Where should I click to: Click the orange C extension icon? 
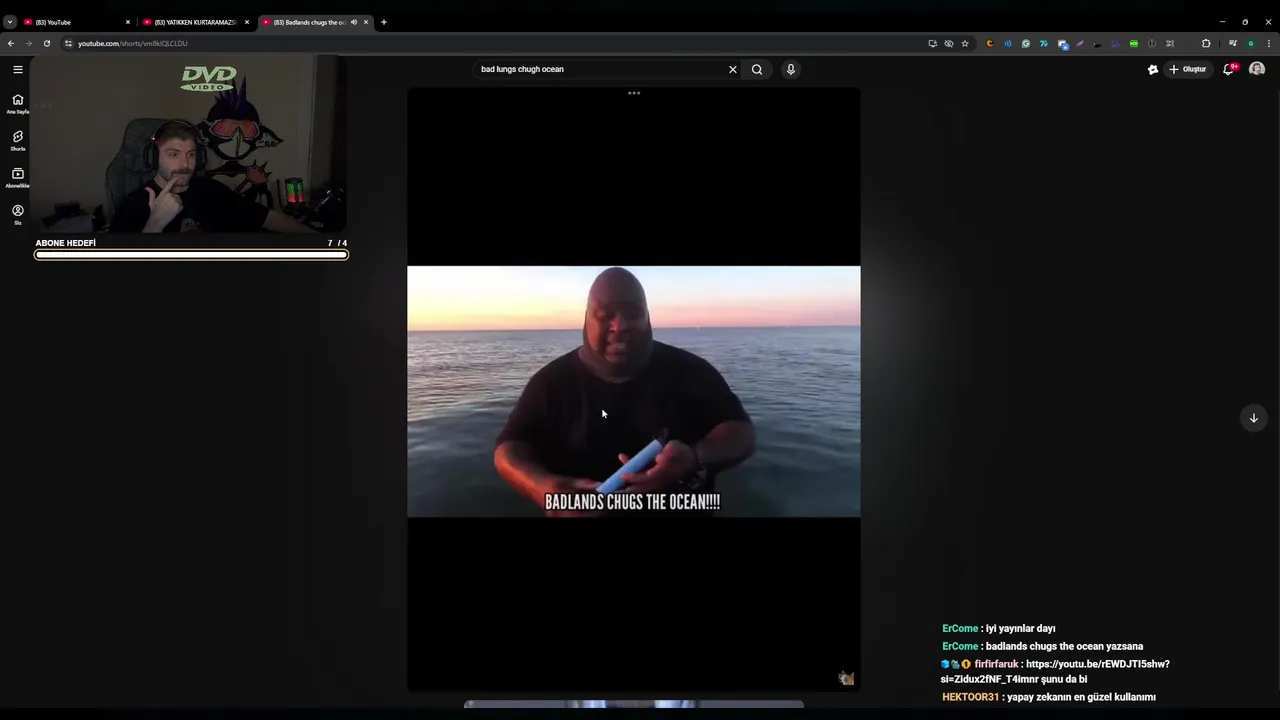pos(990,43)
